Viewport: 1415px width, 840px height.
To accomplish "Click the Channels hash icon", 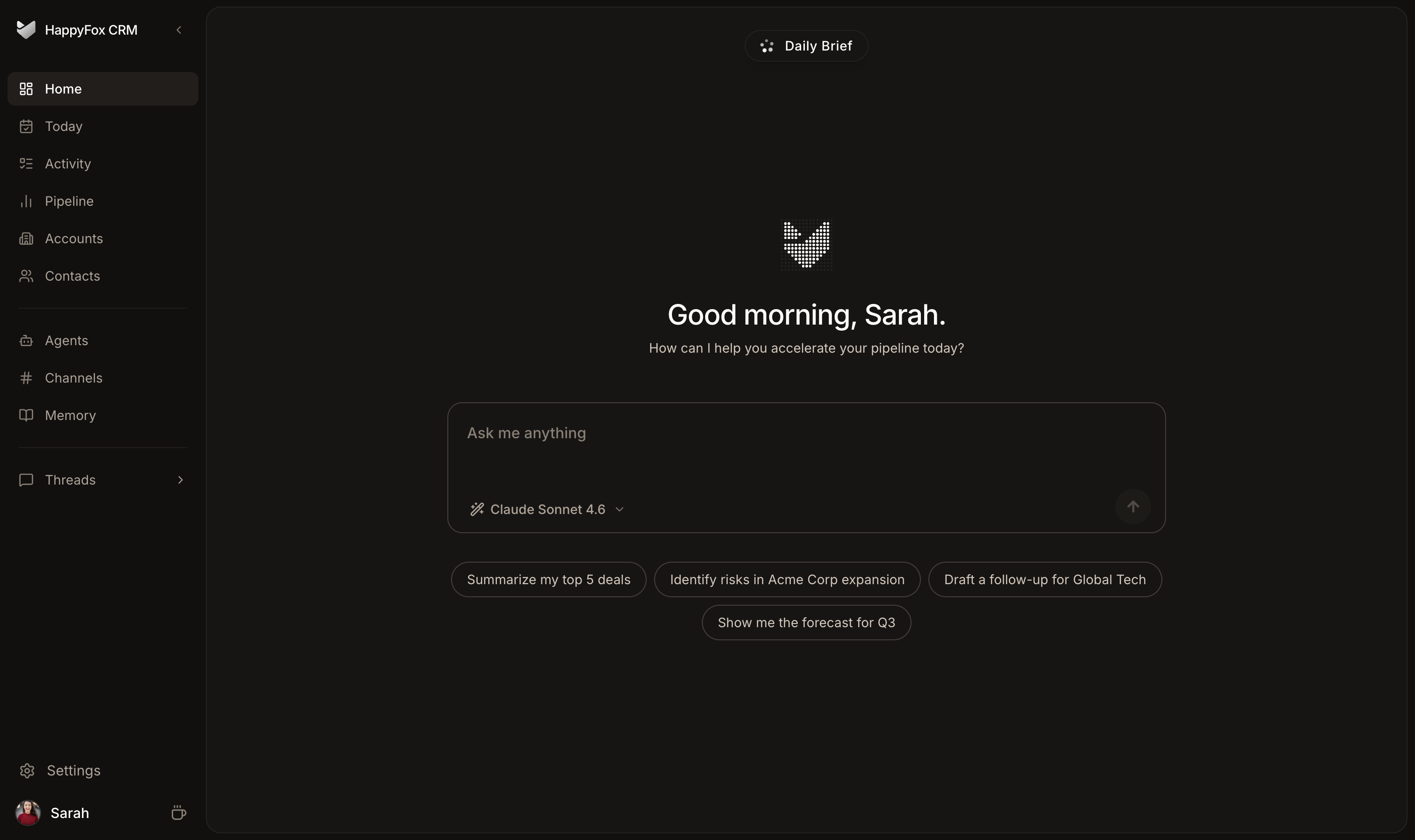I will click(x=26, y=377).
